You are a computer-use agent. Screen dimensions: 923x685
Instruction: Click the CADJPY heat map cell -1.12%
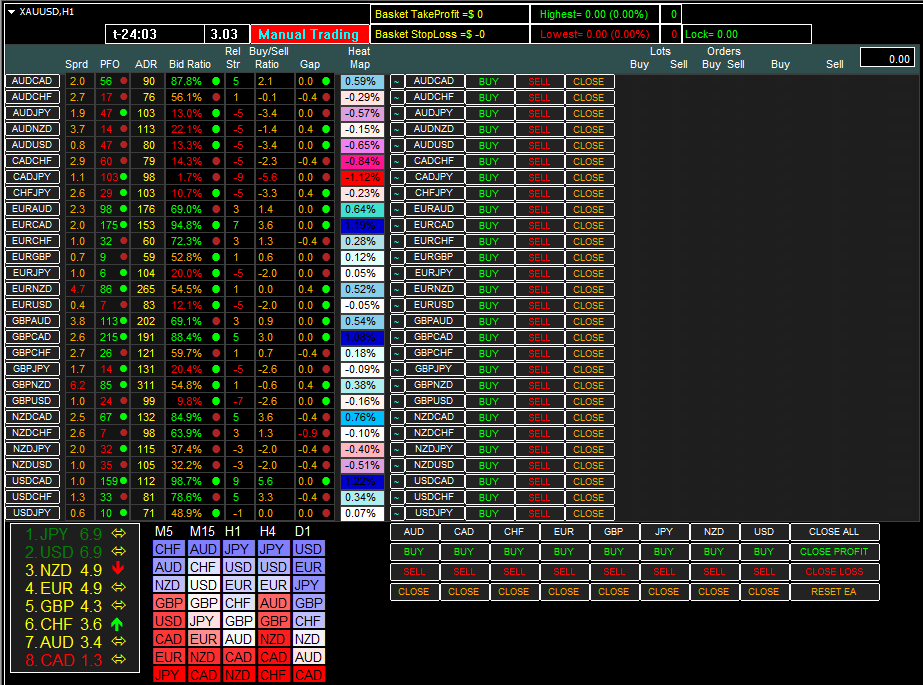pos(362,177)
